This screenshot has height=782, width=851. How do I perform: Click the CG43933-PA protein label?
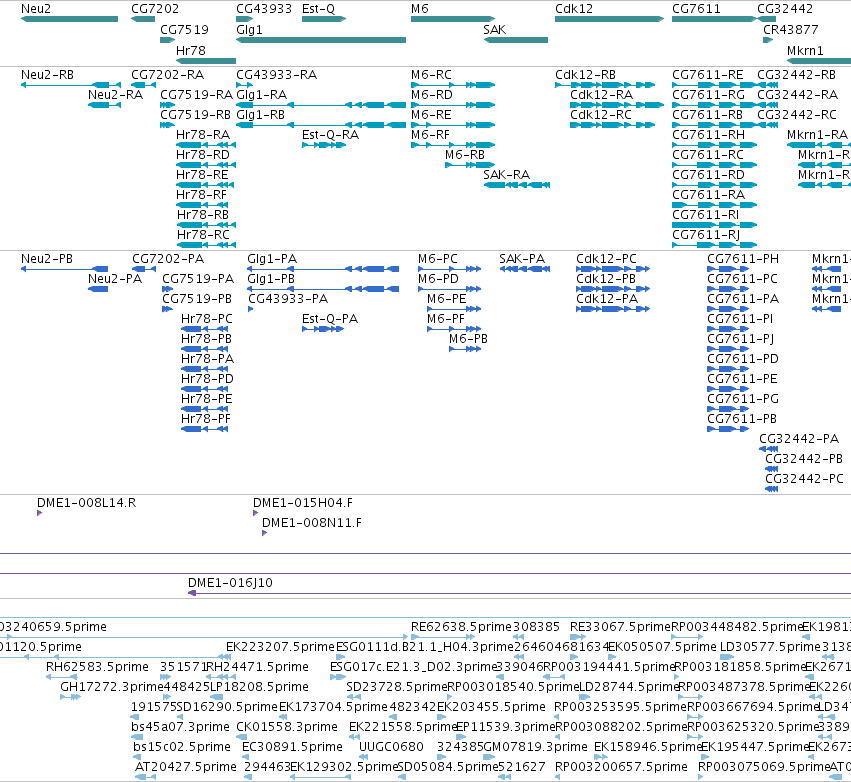[x=288, y=298]
